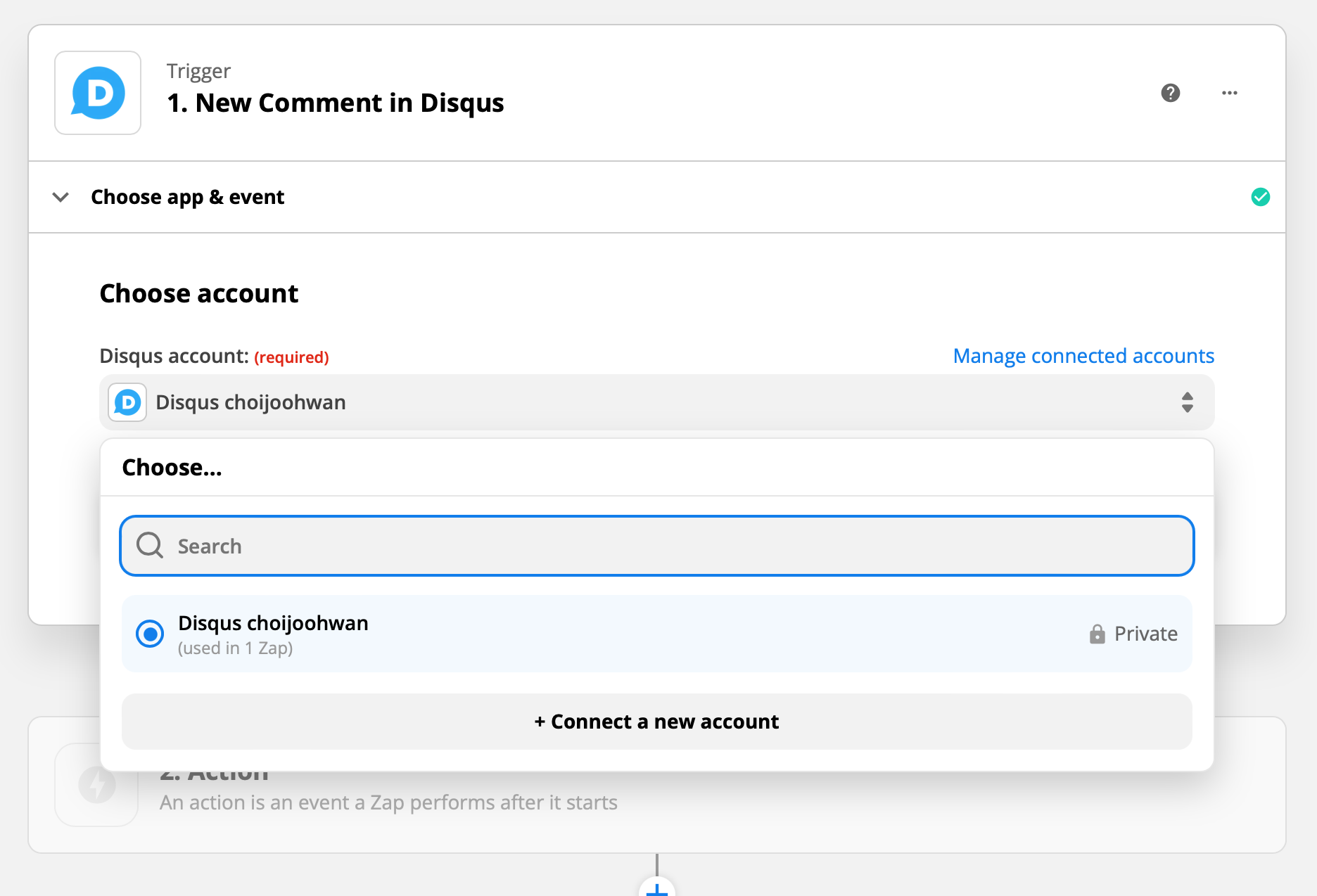Open Manage connected accounts
This screenshot has width=1317, height=896.
[1083, 356]
